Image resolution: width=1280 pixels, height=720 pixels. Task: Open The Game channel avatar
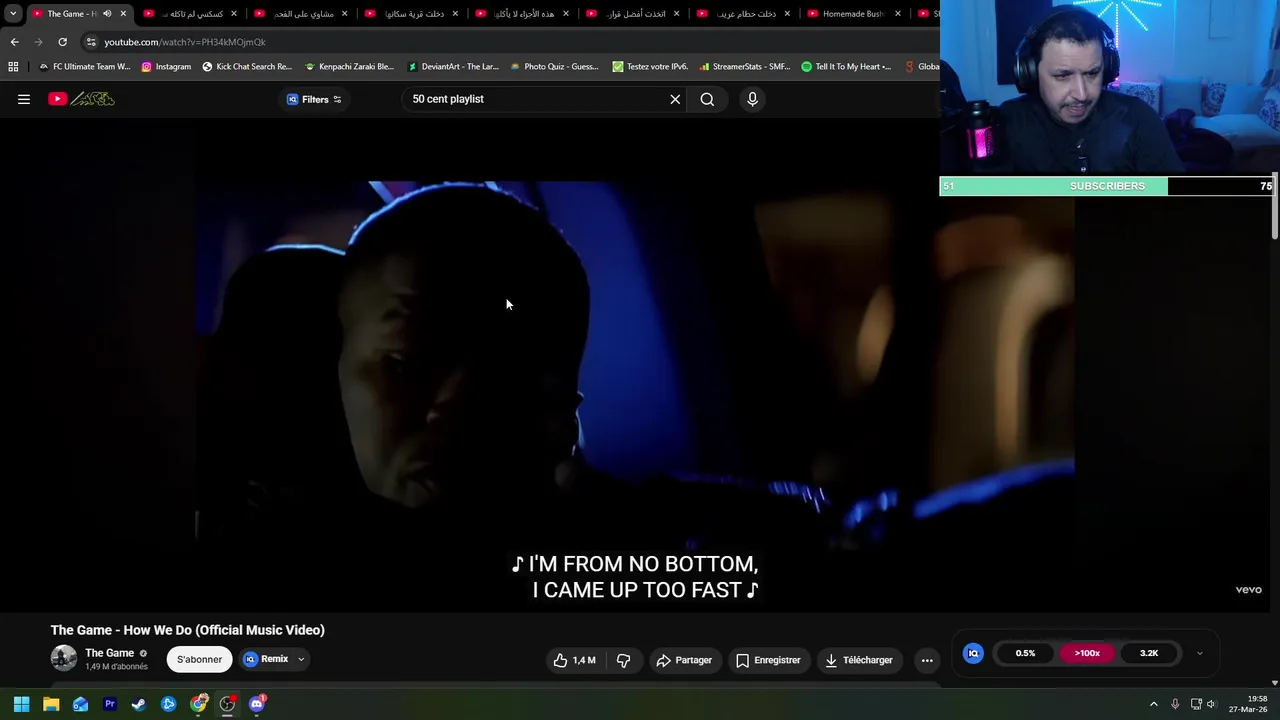(64, 658)
